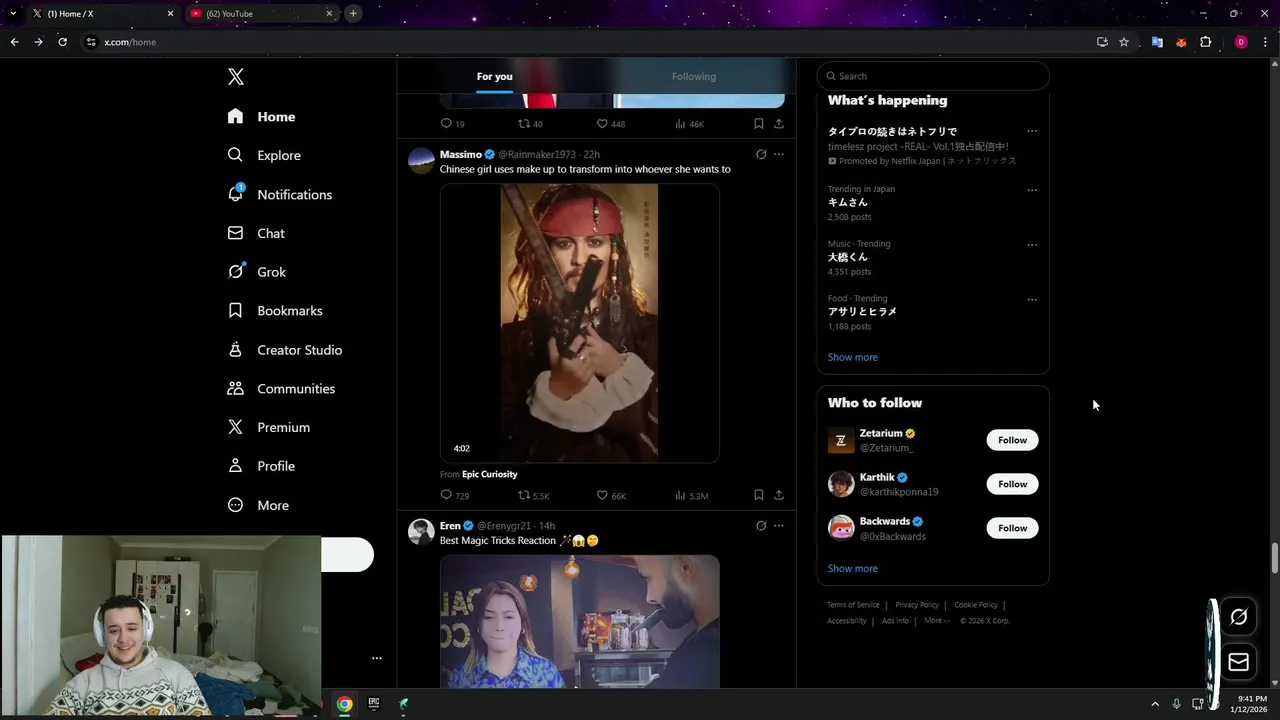This screenshot has width=1280, height=720.
Task: Like top post with 448 likes
Action: [x=610, y=124]
